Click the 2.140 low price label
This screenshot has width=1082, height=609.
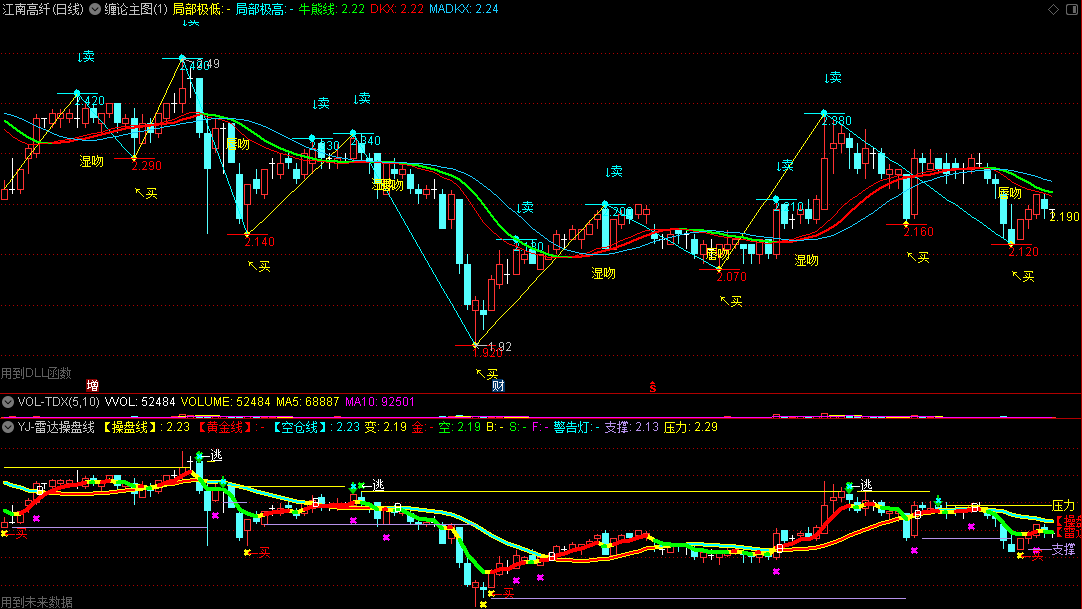(x=259, y=242)
